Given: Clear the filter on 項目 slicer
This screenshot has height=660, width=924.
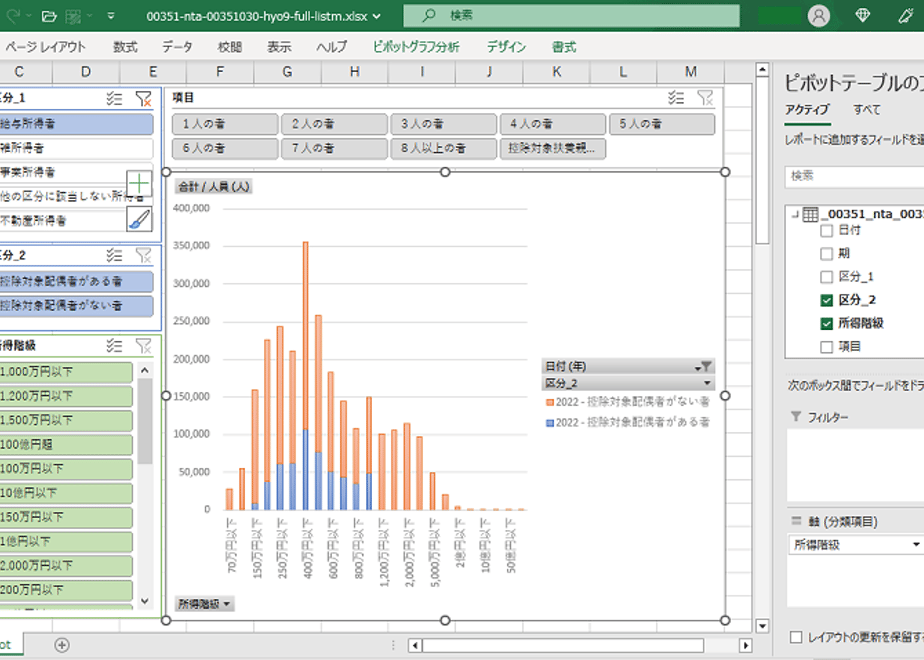Looking at the screenshot, I should (705, 98).
